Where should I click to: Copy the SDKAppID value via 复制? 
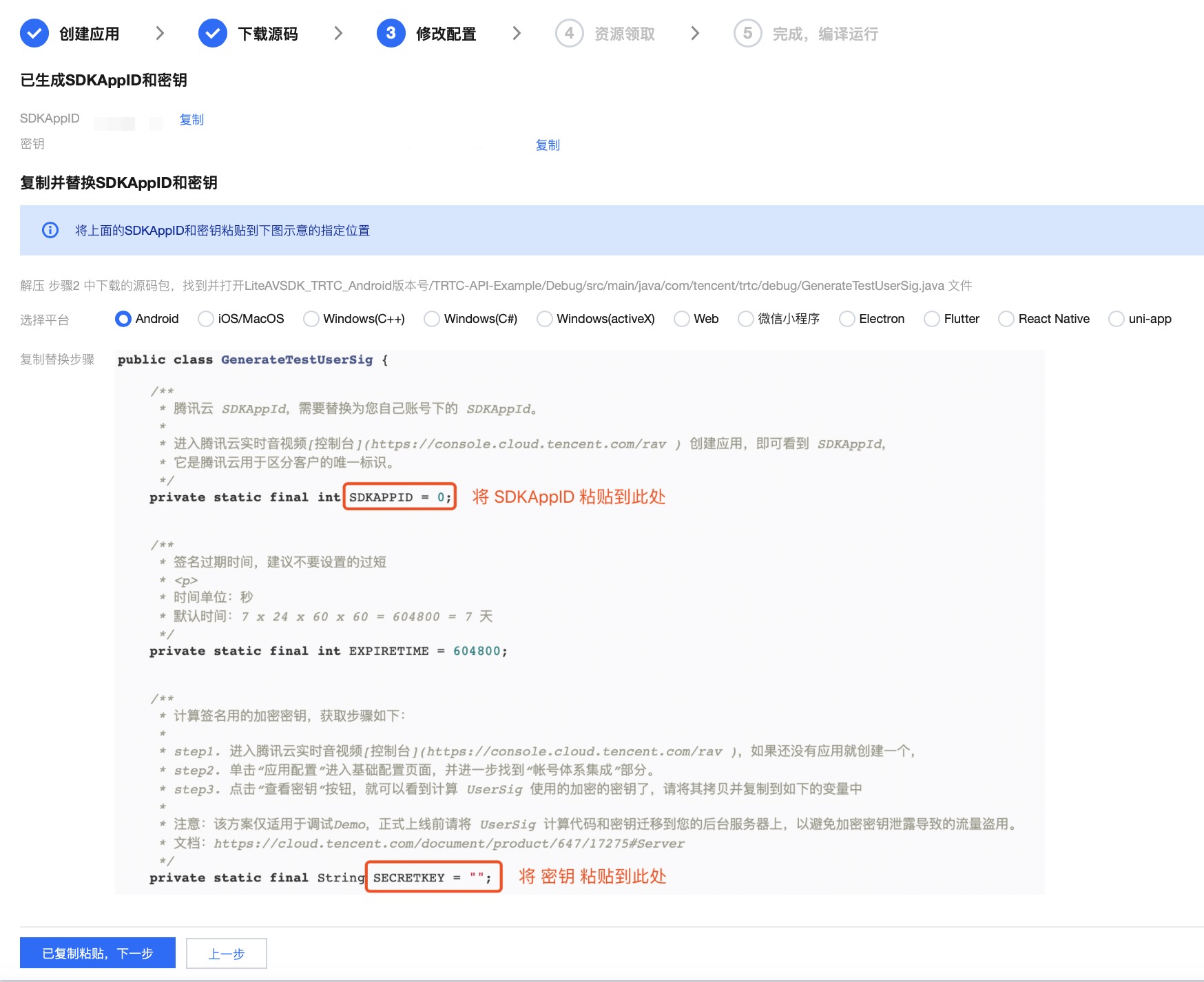[x=191, y=119]
